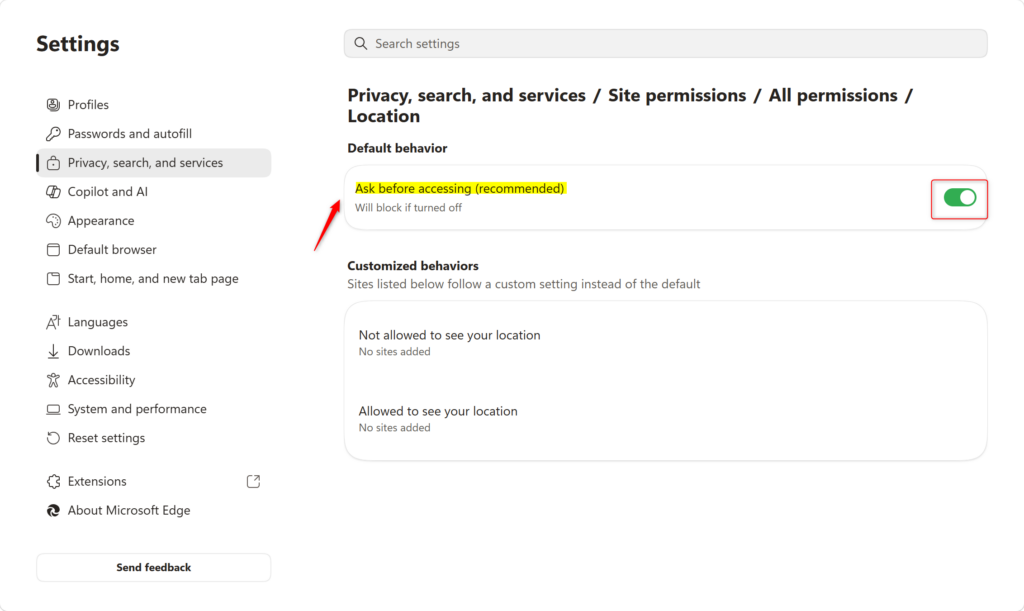The width and height of the screenshot is (1024, 611).
Task: Click the System and performance laptop icon
Action: pos(54,409)
